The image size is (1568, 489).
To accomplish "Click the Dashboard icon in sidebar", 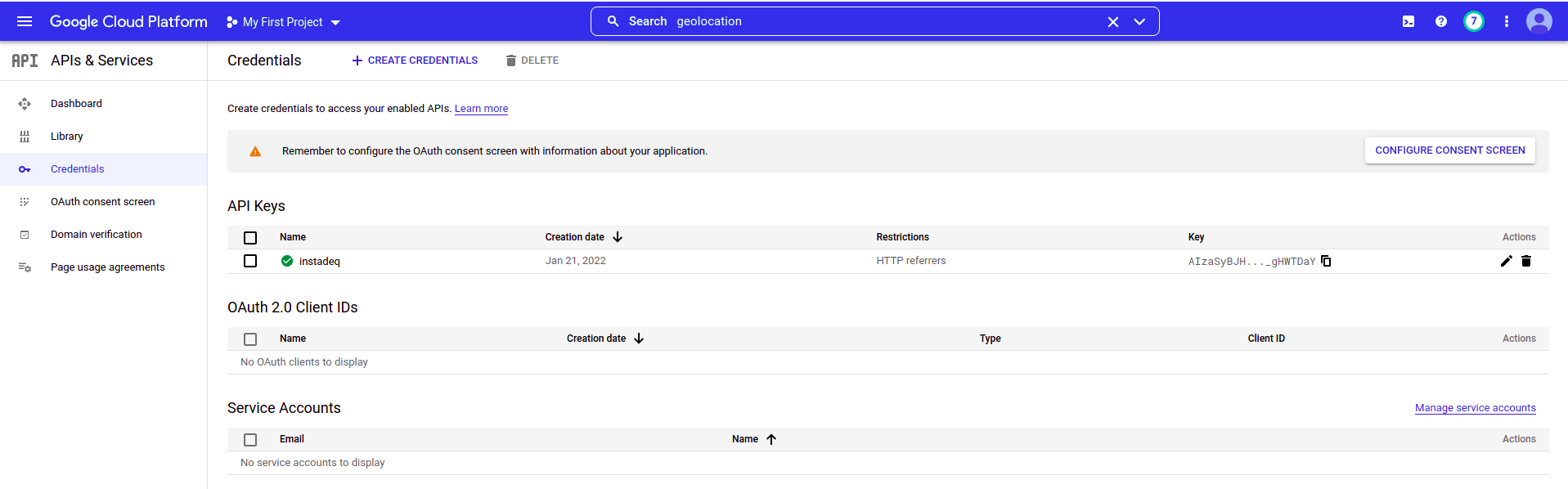I will click(x=25, y=104).
